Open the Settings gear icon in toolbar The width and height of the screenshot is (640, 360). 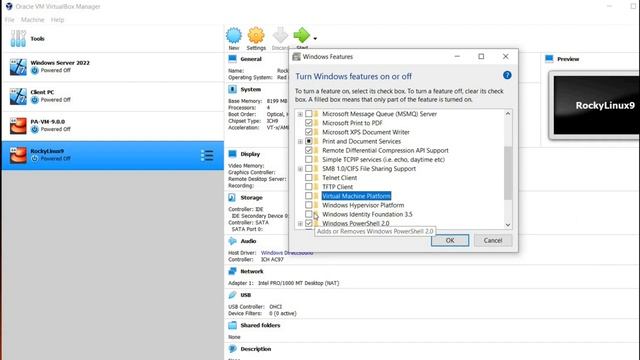click(x=256, y=36)
